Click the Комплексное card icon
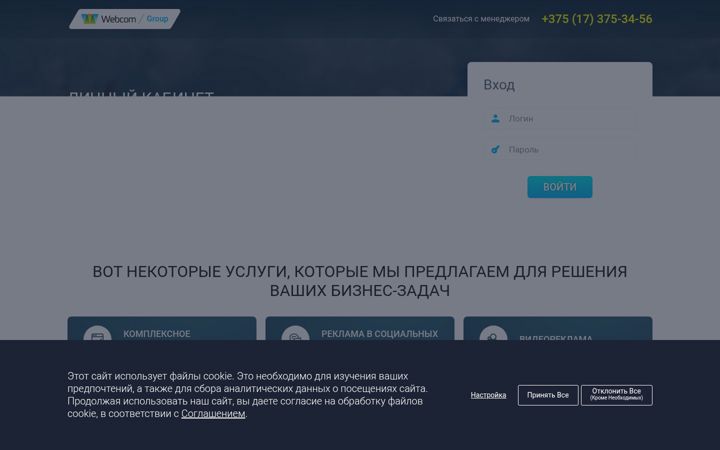720x450 pixels. 97,333
